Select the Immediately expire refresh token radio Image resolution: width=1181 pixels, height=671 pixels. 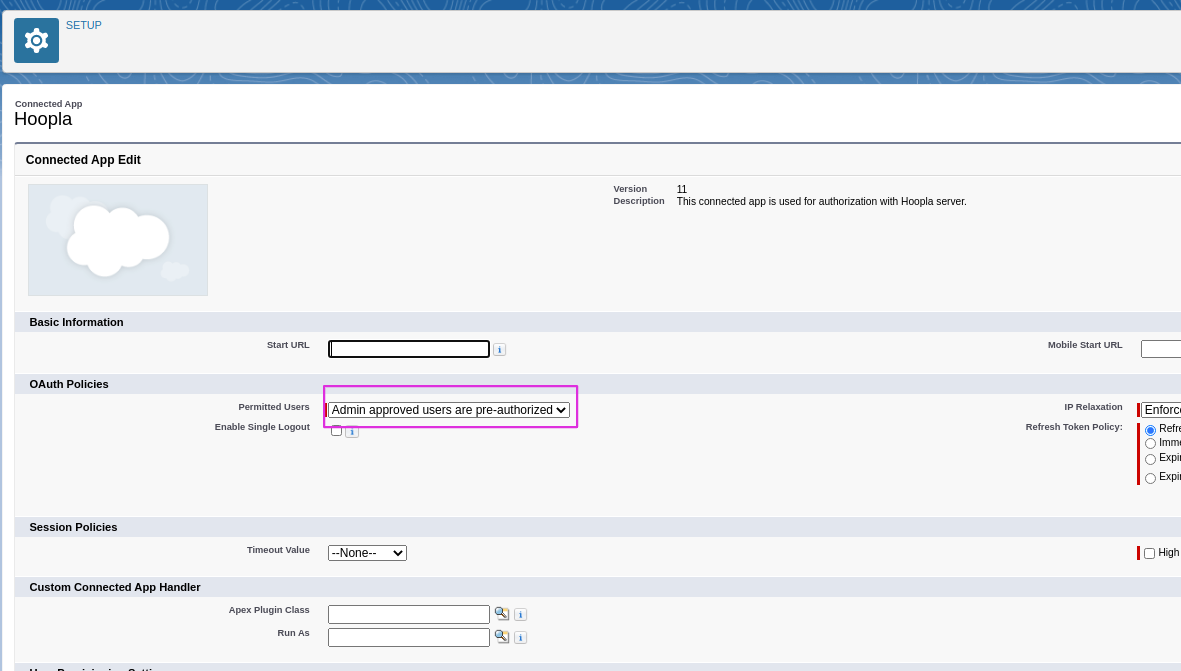click(x=1150, y=444)
